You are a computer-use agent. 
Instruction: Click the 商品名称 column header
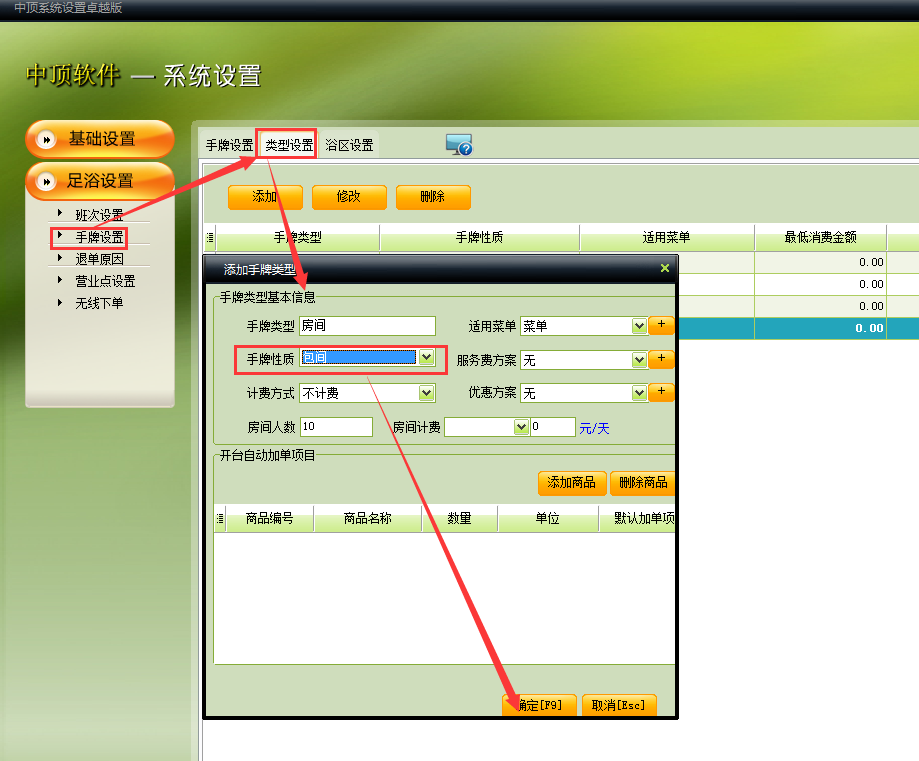(x=367, y=518)
